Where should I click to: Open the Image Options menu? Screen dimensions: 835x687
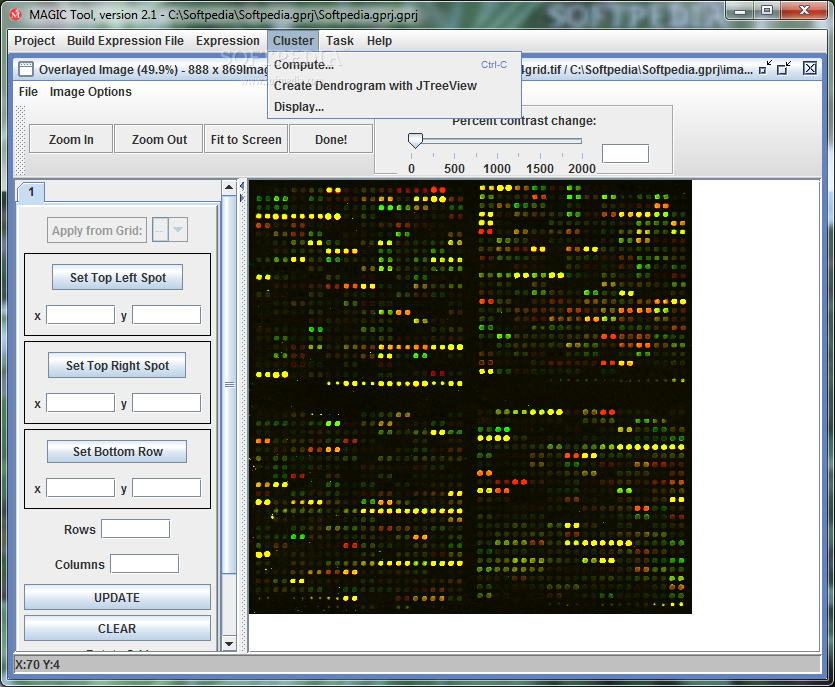(x=91, y=92)
